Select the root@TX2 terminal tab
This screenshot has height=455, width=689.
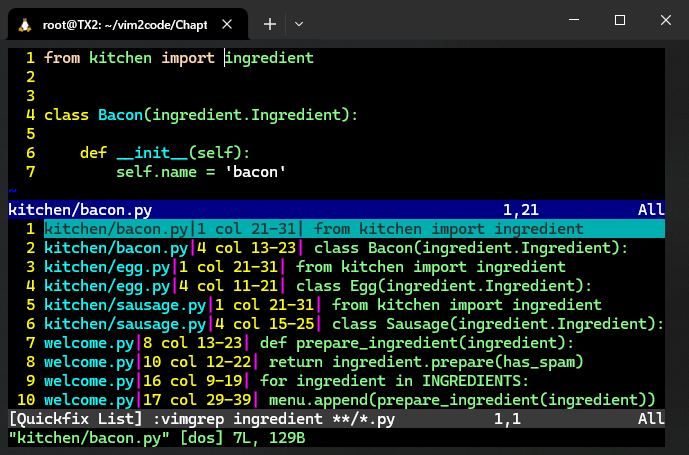[128, 25]
